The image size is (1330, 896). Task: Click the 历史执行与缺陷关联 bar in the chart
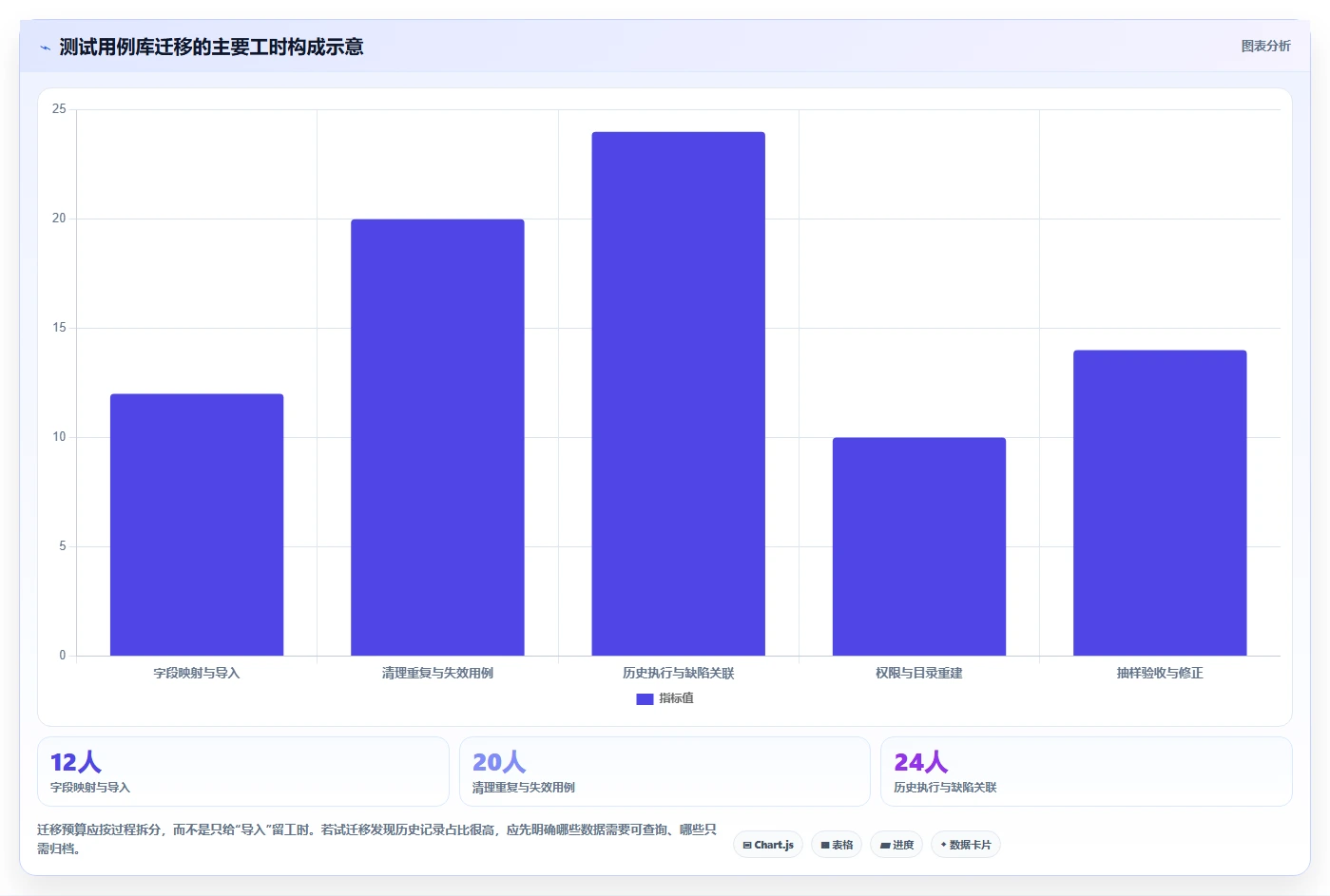(x=678, y=393)
